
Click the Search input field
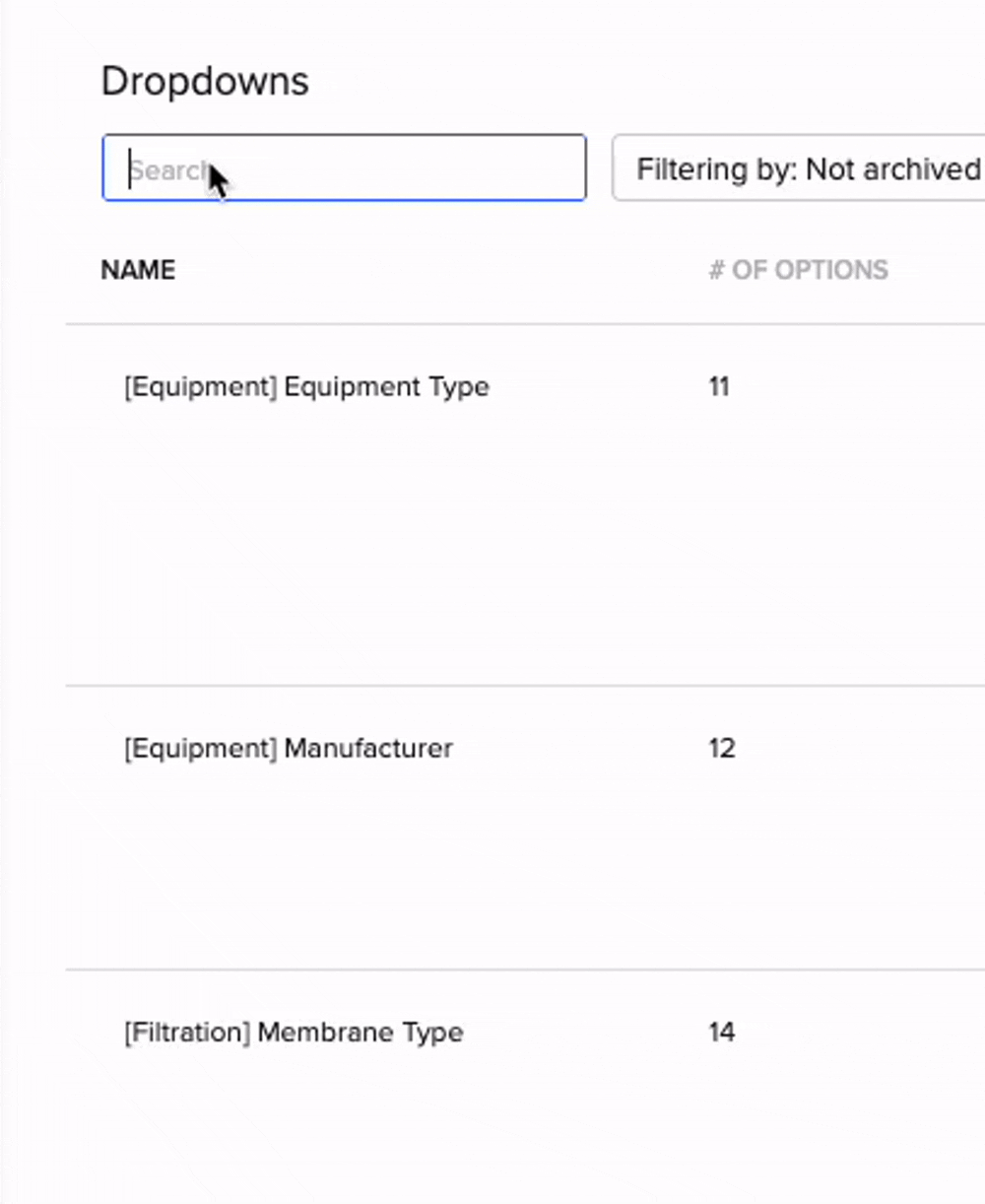tap(344, 167)
